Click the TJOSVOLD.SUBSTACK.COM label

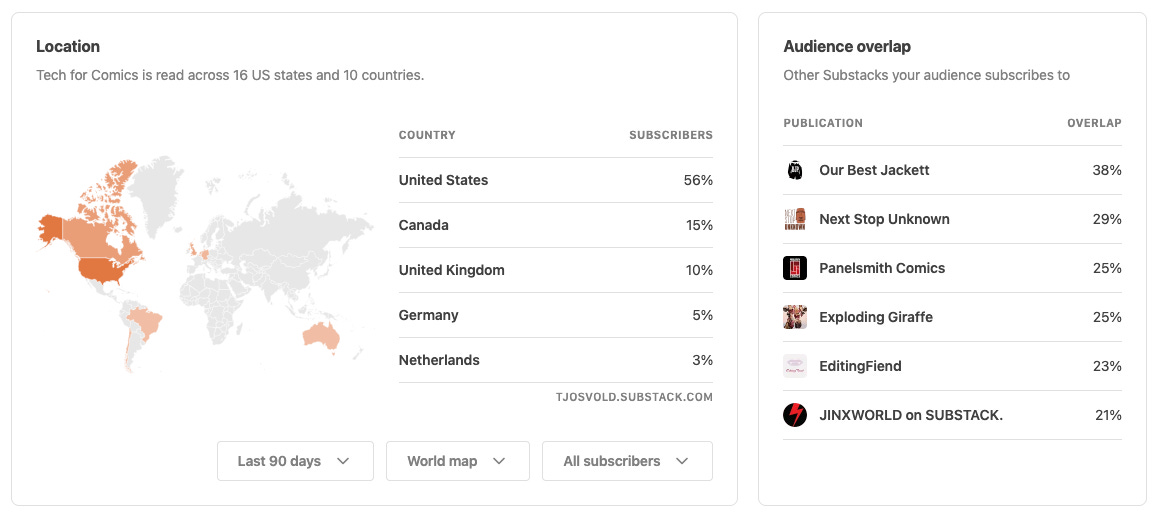[634, 397]
